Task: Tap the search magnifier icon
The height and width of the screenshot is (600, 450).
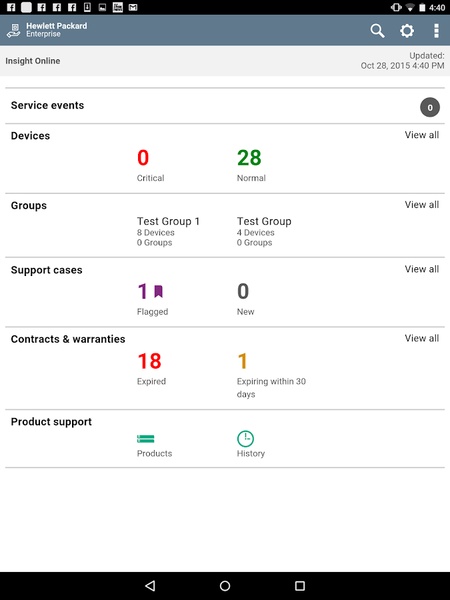Action: click(x=377, y=31)
